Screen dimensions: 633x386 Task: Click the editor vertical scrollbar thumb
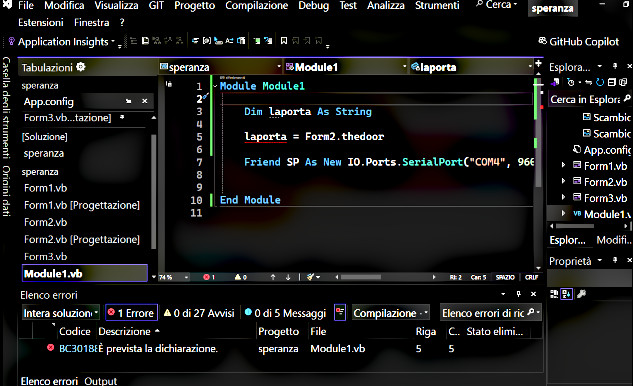click(538, 133)
